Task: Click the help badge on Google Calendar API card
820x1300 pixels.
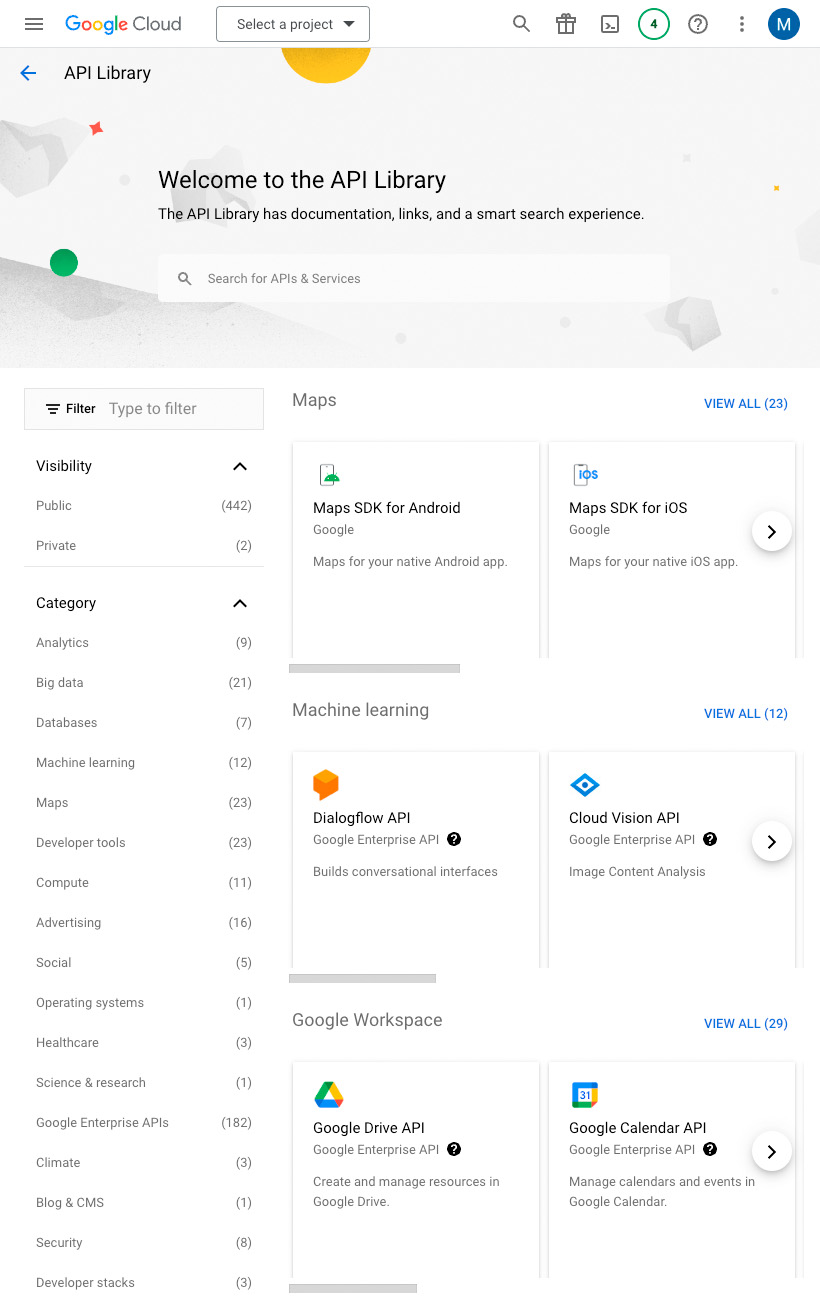Action: 710,1150
